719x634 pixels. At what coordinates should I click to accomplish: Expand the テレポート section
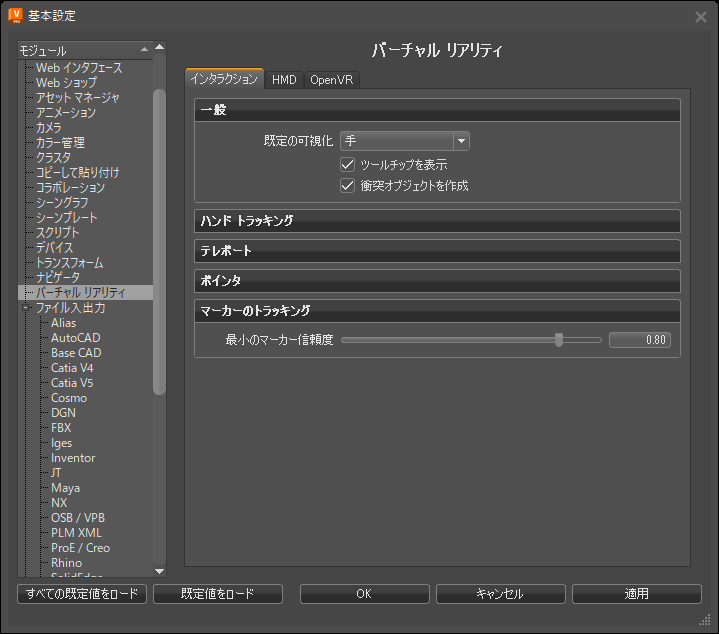437,251
